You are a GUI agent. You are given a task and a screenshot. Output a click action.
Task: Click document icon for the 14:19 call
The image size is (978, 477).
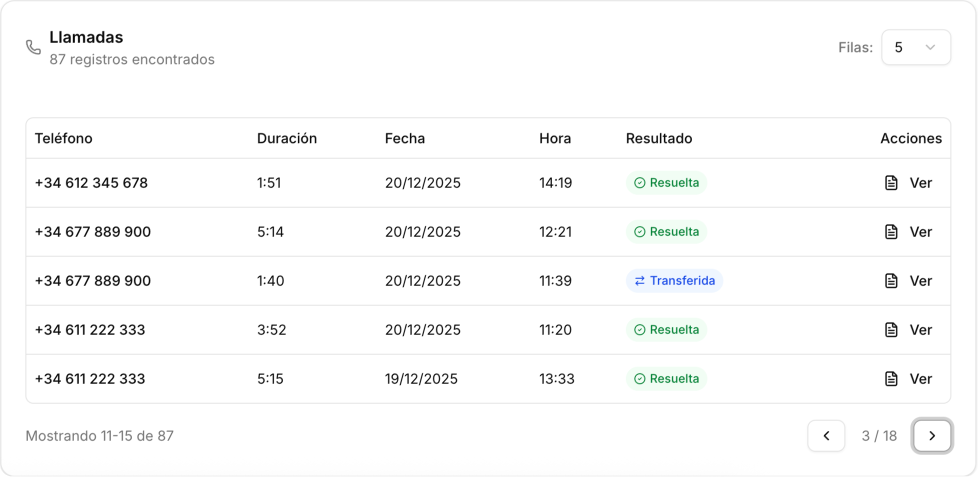(x=891, y=183)
